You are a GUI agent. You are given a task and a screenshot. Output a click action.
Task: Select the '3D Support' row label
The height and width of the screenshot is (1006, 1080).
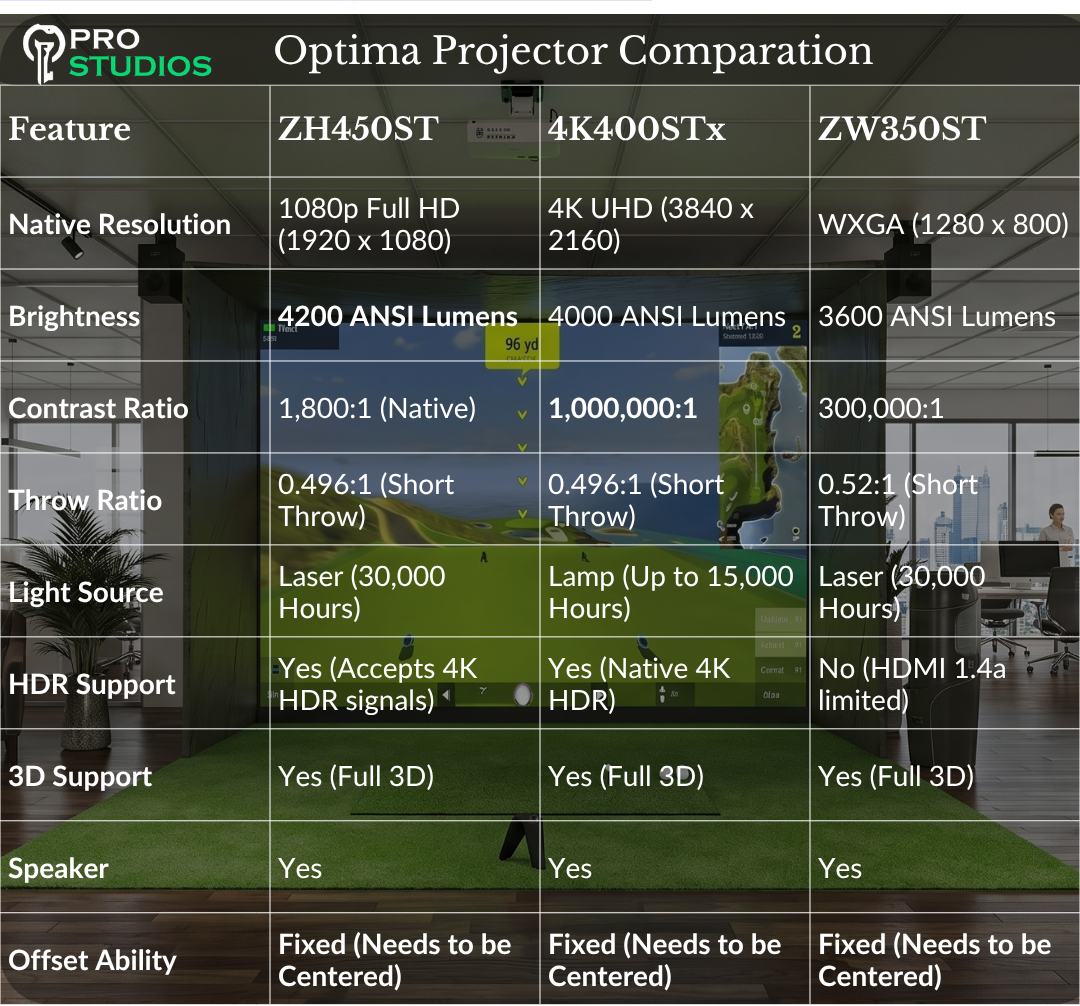(80, 777)
